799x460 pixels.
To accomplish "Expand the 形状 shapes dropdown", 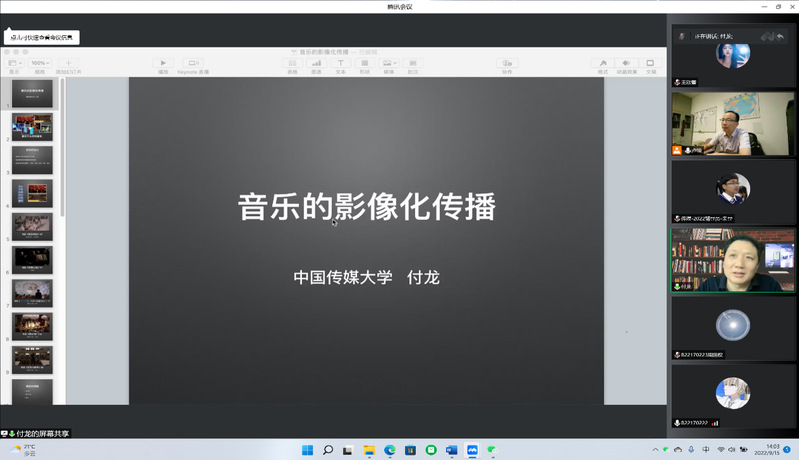I will pyautogui.click(x=364, y=63).
